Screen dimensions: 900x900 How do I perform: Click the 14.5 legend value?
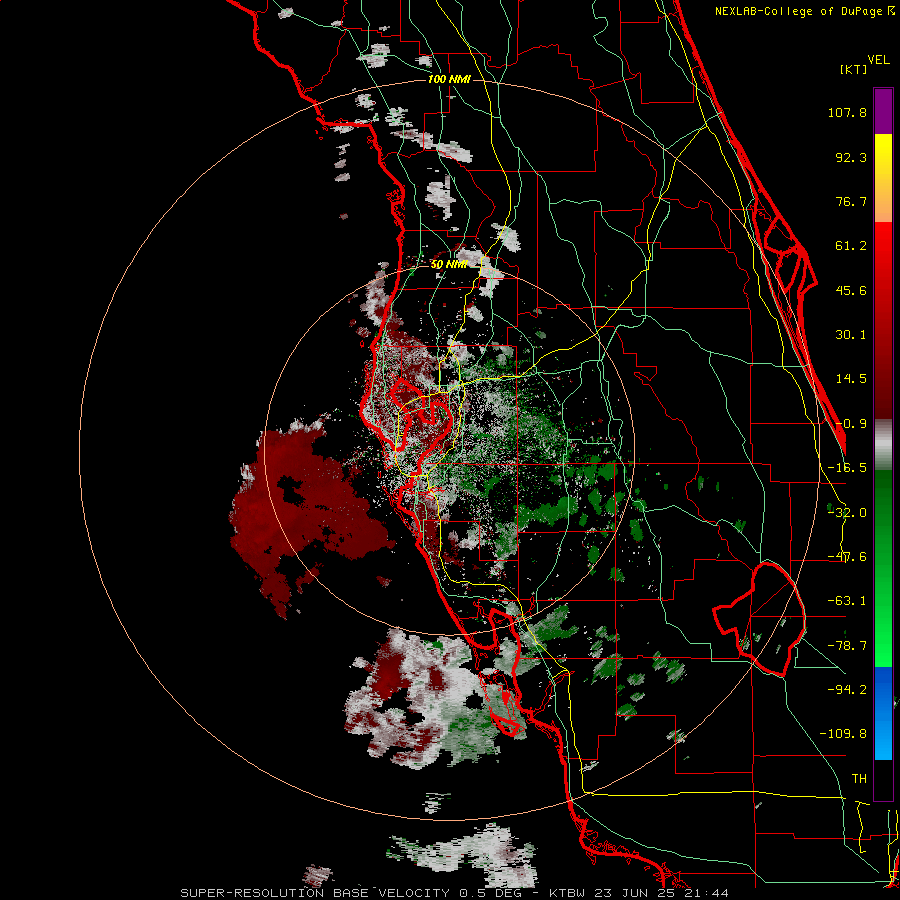(x=851, y=379)
